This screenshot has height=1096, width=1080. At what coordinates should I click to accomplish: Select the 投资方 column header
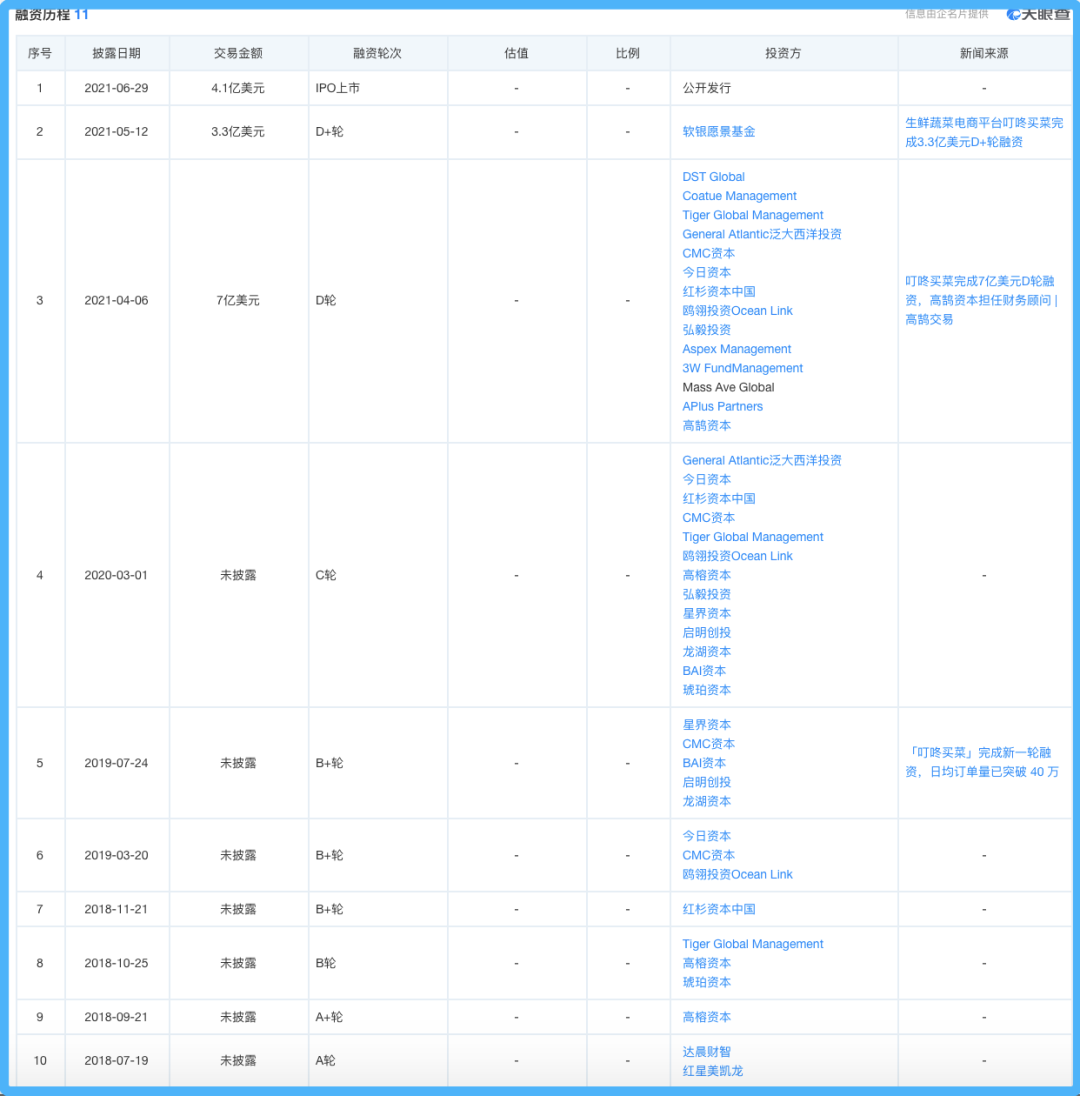(783, 53)
